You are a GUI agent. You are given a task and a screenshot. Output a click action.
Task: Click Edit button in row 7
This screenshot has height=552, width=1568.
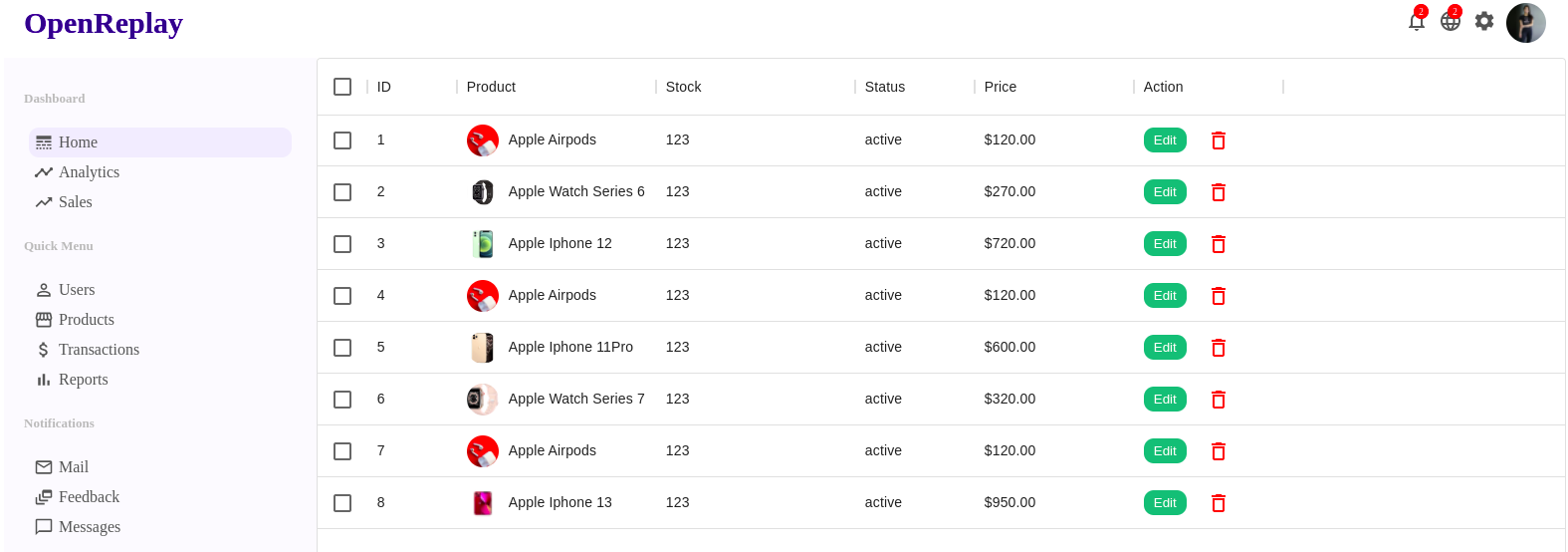1165,451
